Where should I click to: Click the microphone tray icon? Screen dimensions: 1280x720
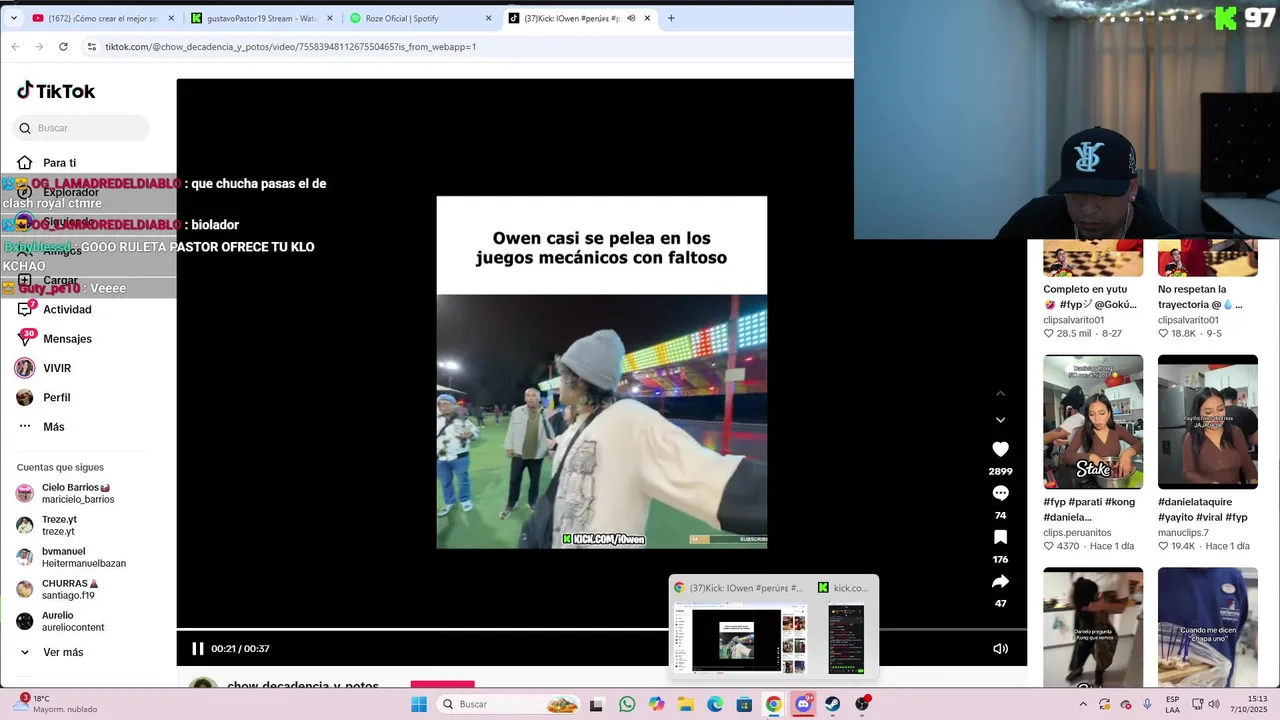point(1147,704)
